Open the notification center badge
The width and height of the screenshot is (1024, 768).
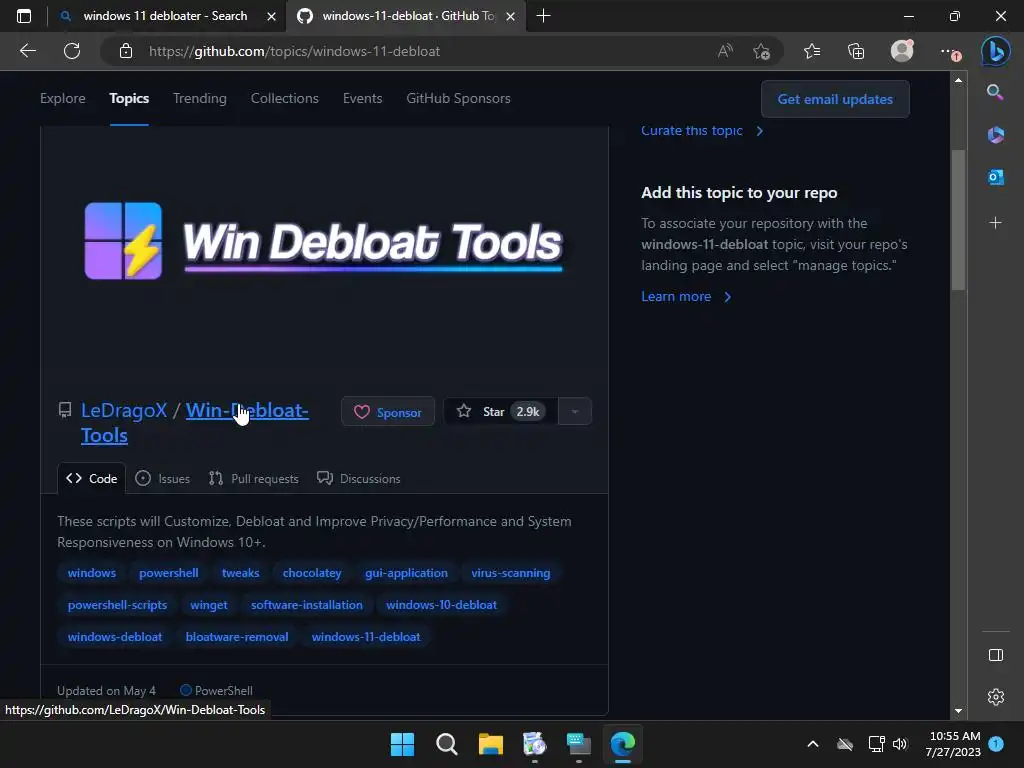[995, 744]
